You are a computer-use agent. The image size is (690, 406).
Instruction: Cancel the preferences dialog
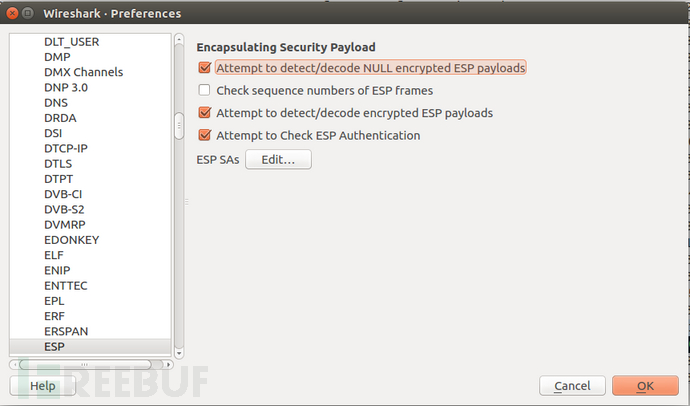point(572,385)
